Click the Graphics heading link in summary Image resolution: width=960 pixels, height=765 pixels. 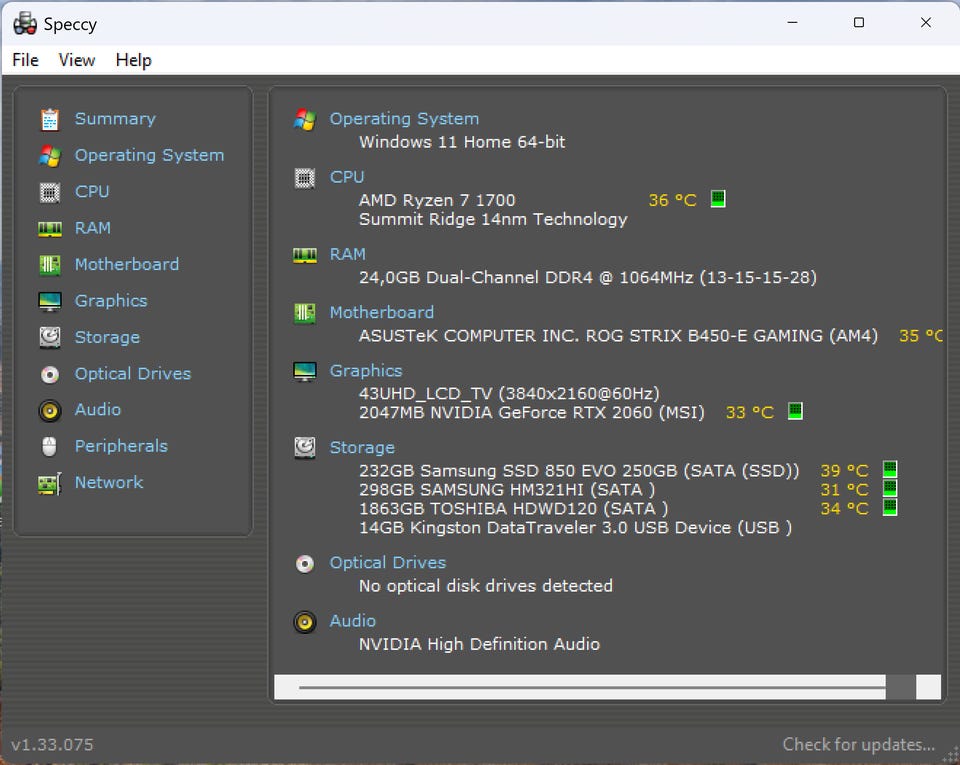(366, 371)
